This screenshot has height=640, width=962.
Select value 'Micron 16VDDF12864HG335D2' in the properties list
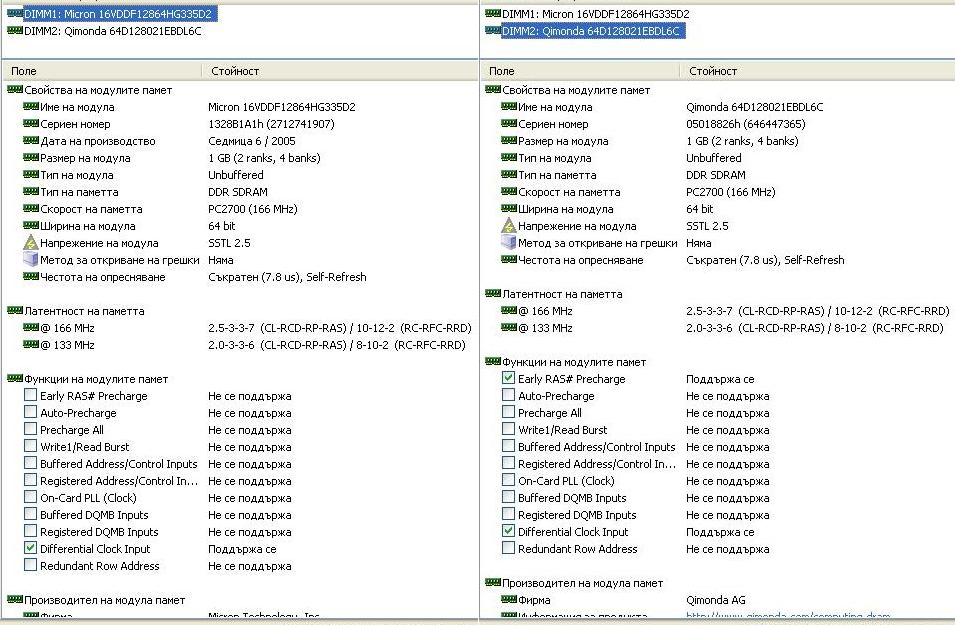pyautogui.click(x=282, y=107)
